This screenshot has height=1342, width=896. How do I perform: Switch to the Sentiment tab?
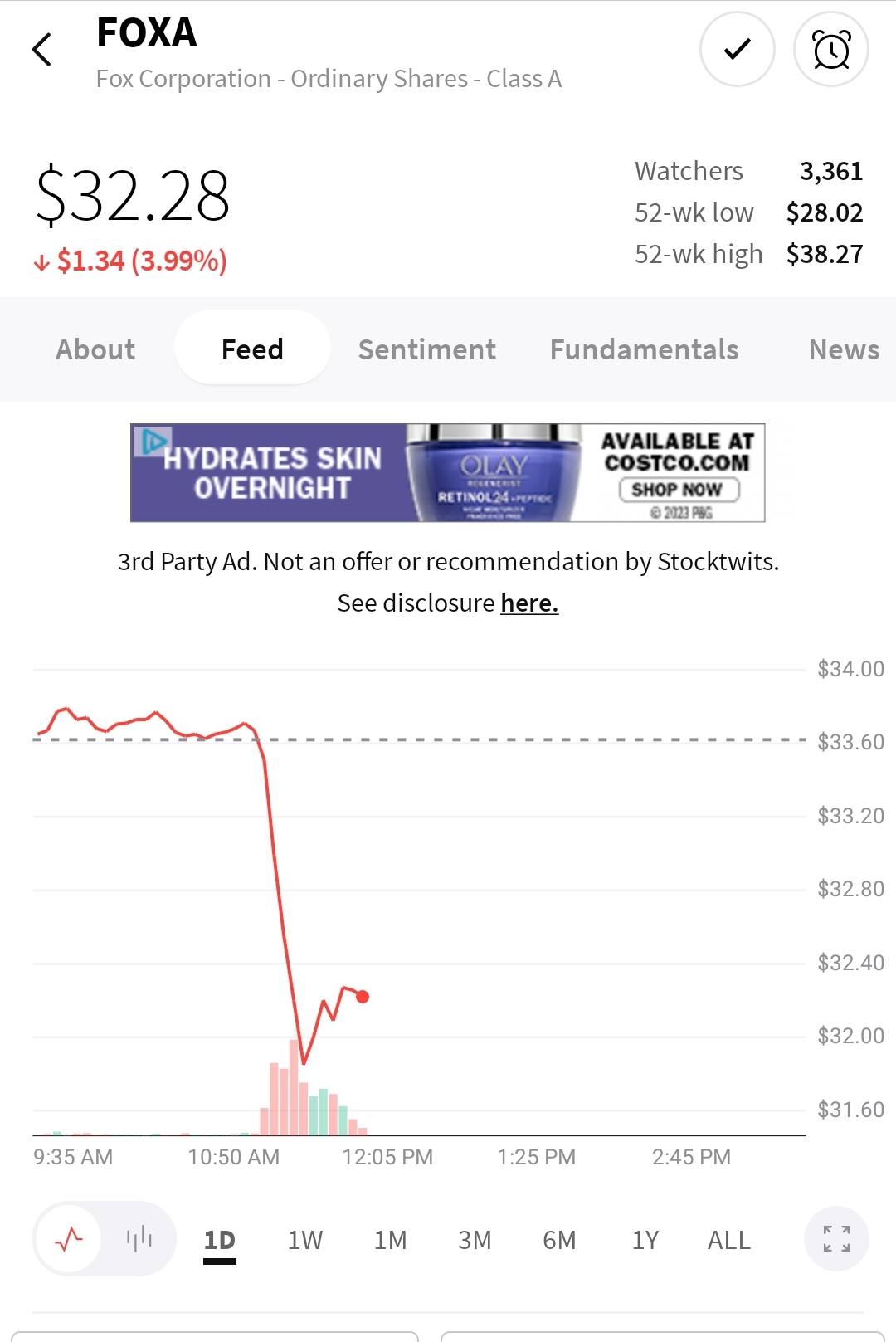(x=427, y=349)
